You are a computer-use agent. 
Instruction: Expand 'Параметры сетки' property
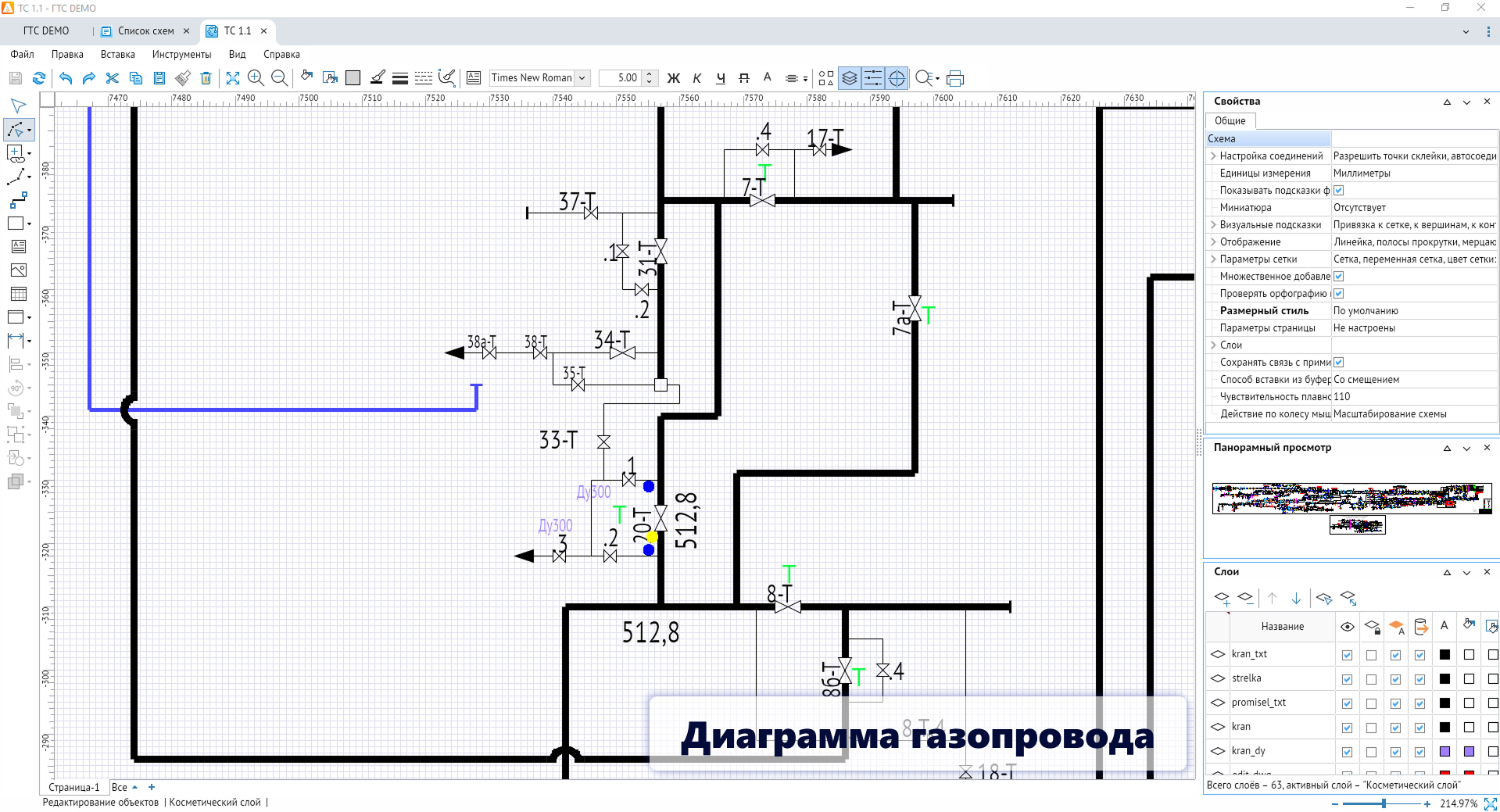(1213, 259)
